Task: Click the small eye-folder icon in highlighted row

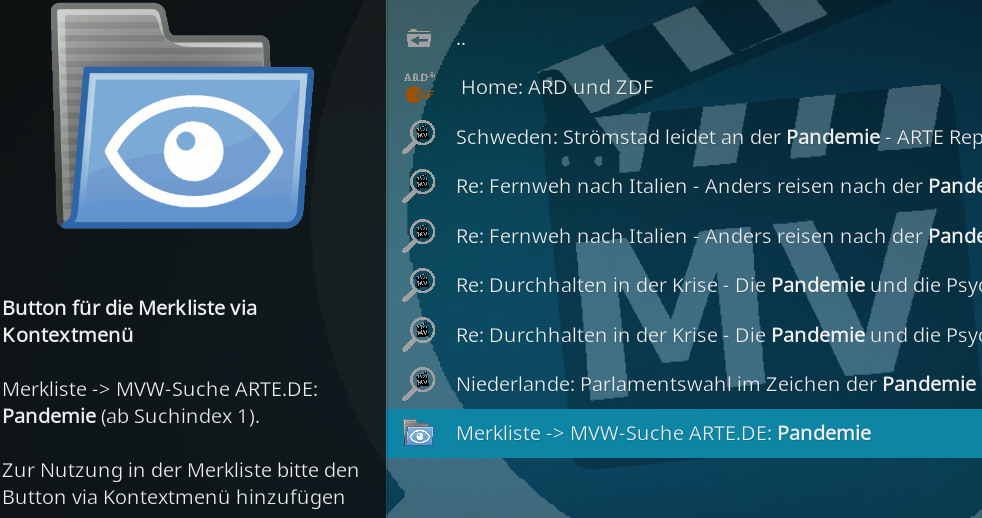Action: tap(418, 433)
